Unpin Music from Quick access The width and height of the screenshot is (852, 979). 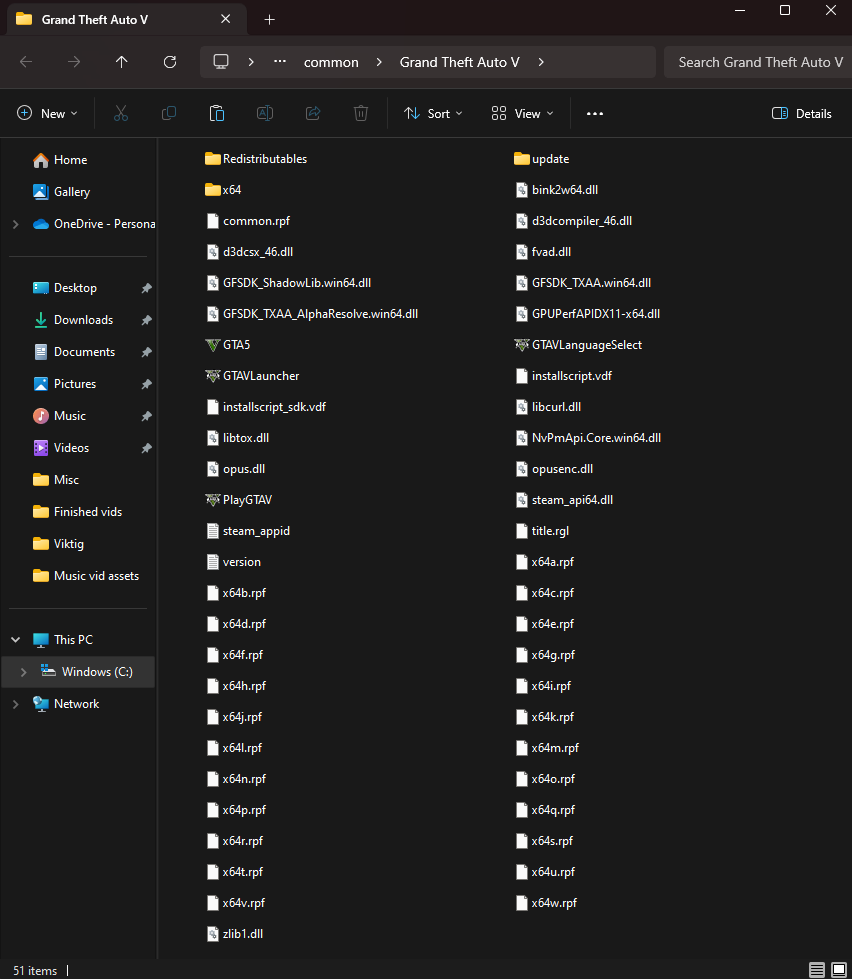[x=147, y=416]
